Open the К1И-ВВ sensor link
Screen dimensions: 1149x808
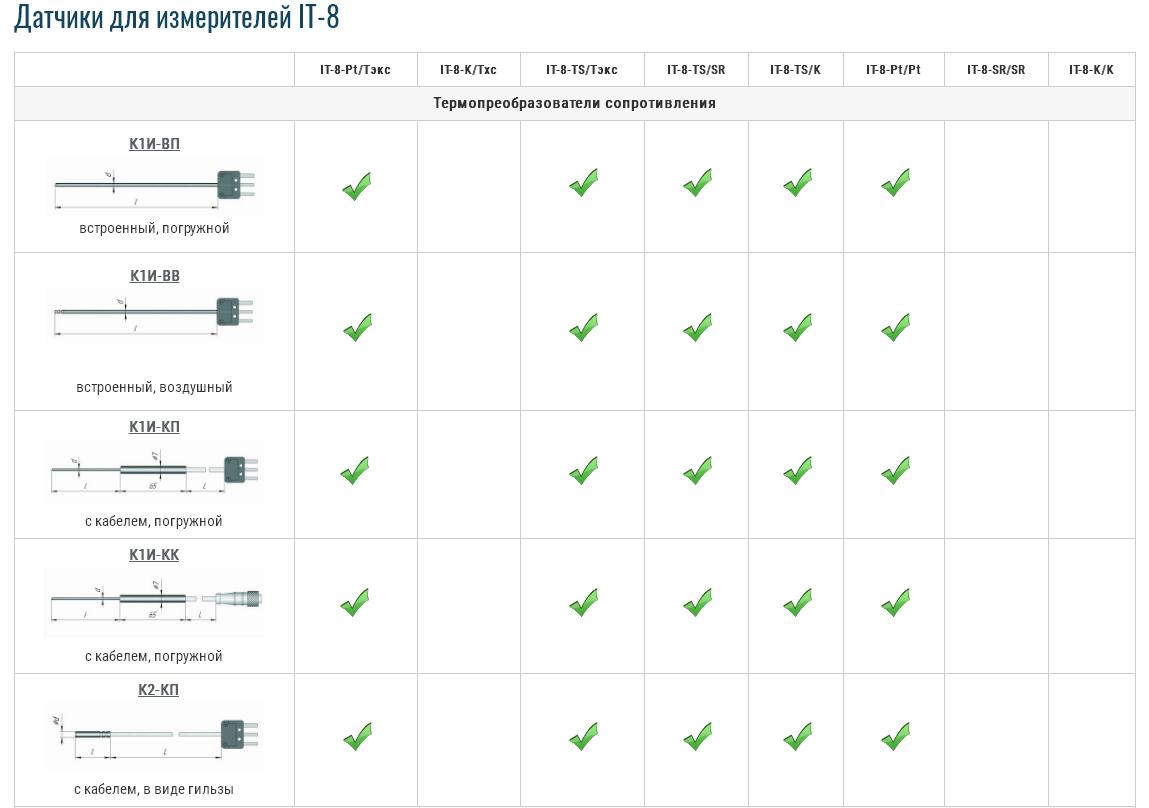point(154,276)
